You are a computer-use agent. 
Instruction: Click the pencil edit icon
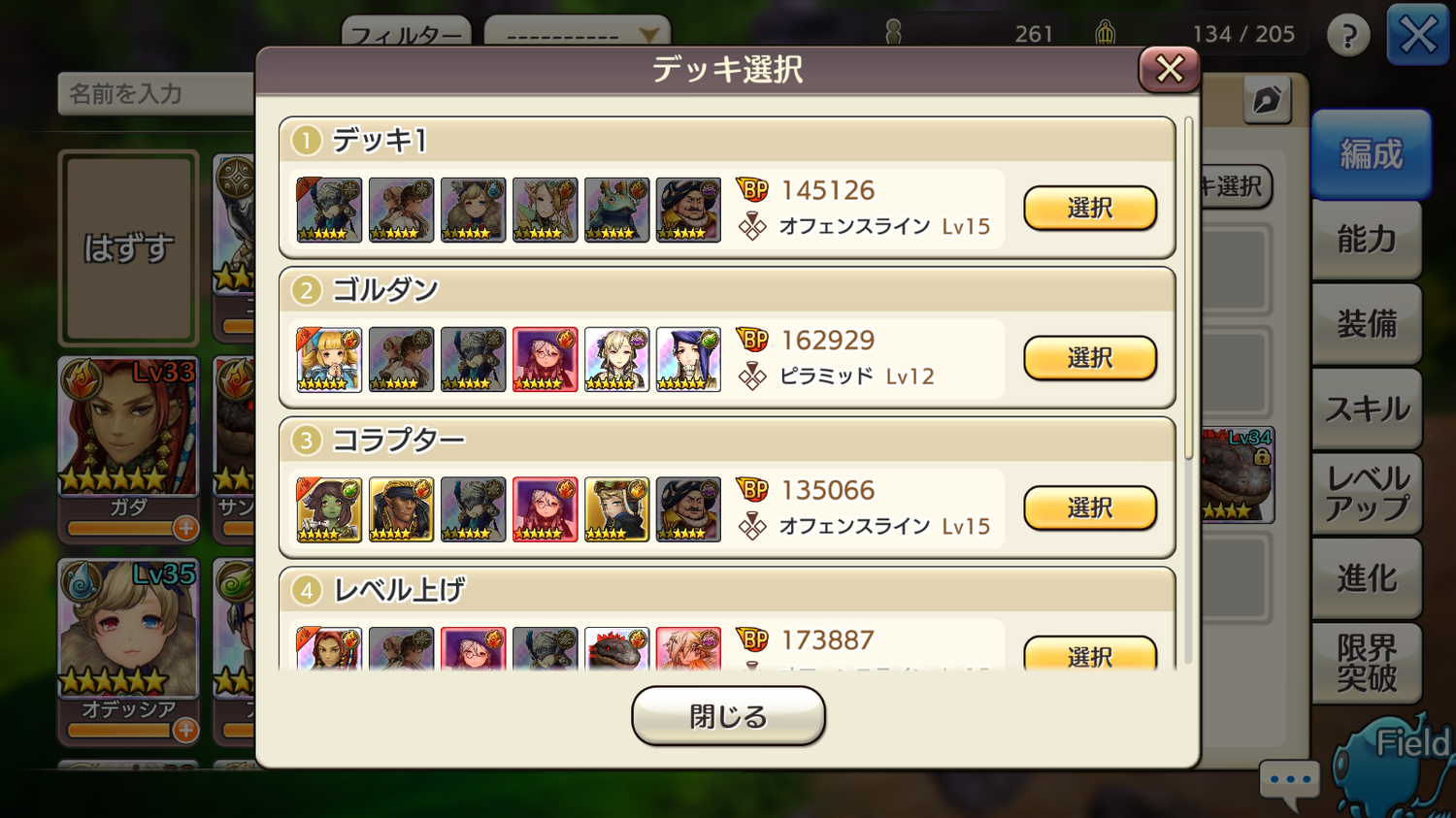pos(1267,100)
